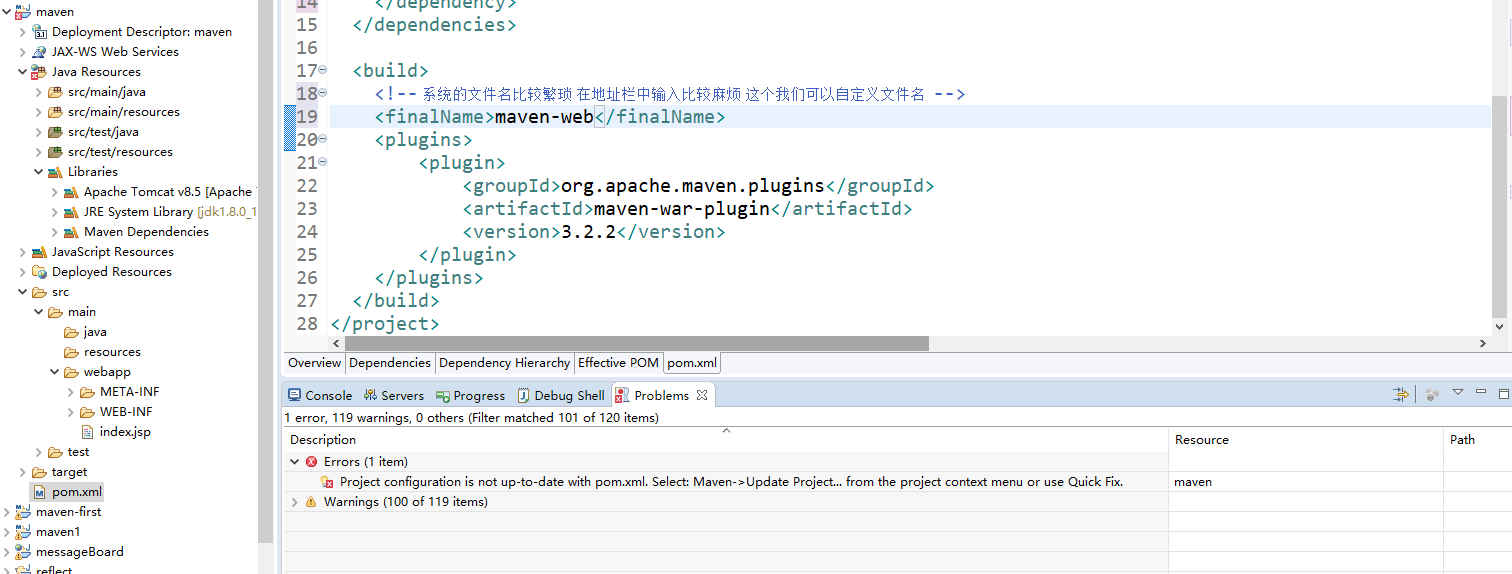Collapse the Java Resources node
The image size is (1512, 574).
23,72
